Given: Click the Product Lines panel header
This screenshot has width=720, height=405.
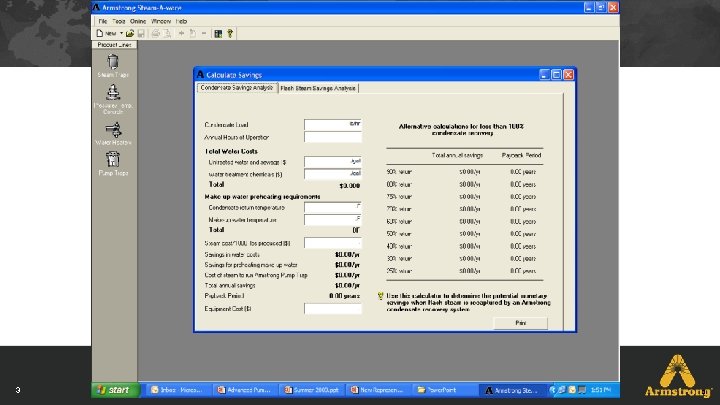Looking at the screenshot, I should pyautogui.click(x=114, y=45).
